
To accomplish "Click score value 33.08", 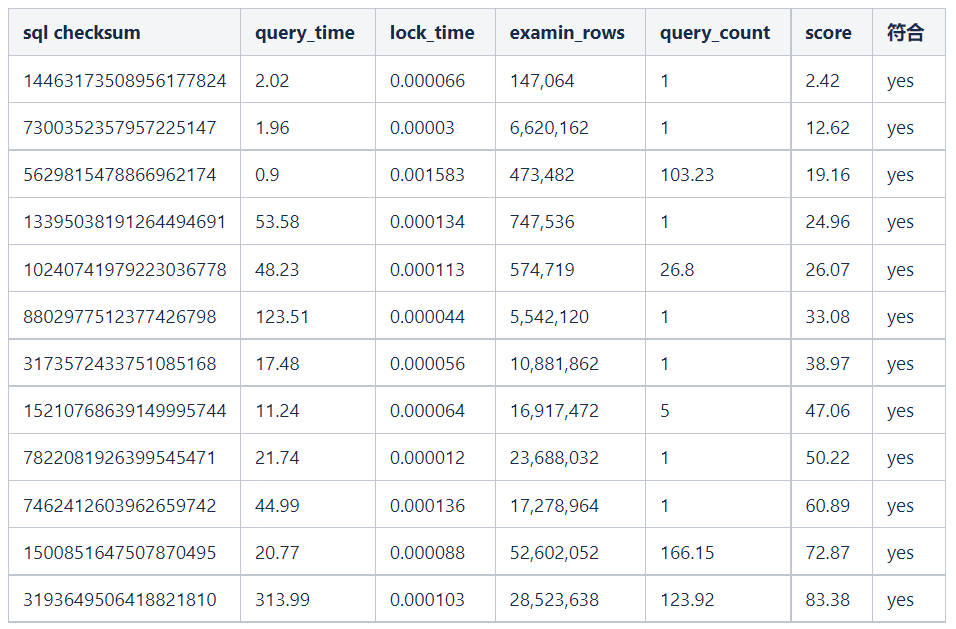I will coord(827,317).
